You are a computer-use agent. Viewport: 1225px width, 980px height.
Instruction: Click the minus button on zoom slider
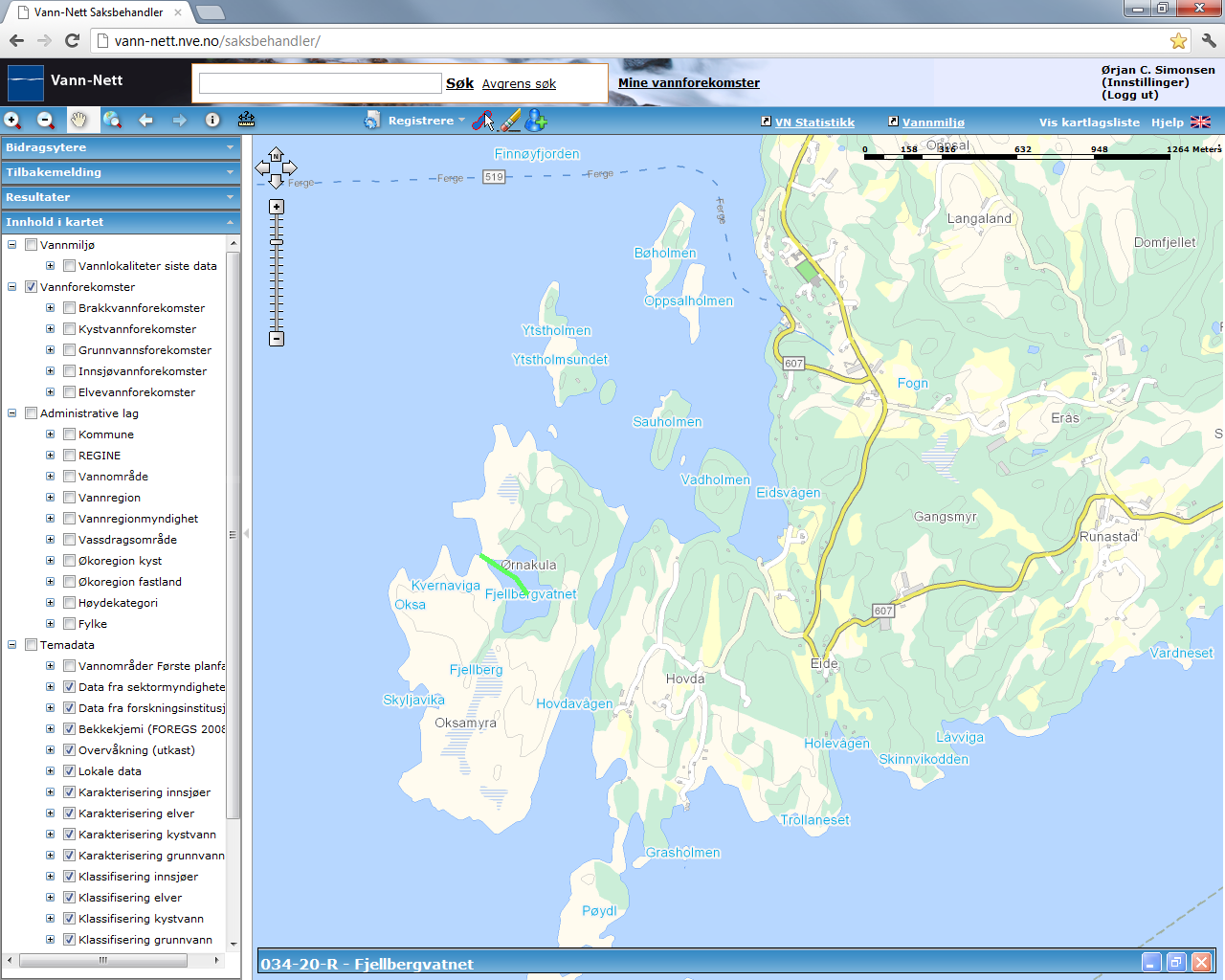pyautogui.click(x=277, y=339)
